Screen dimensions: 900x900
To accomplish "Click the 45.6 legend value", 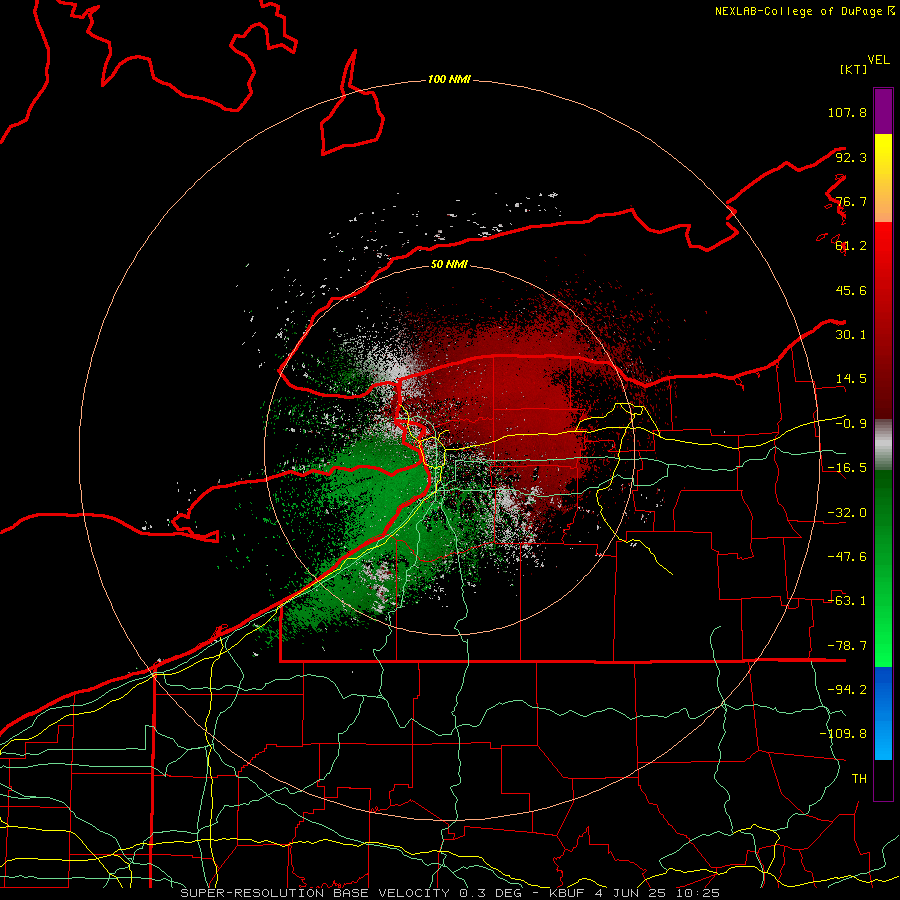I will 851,290.
